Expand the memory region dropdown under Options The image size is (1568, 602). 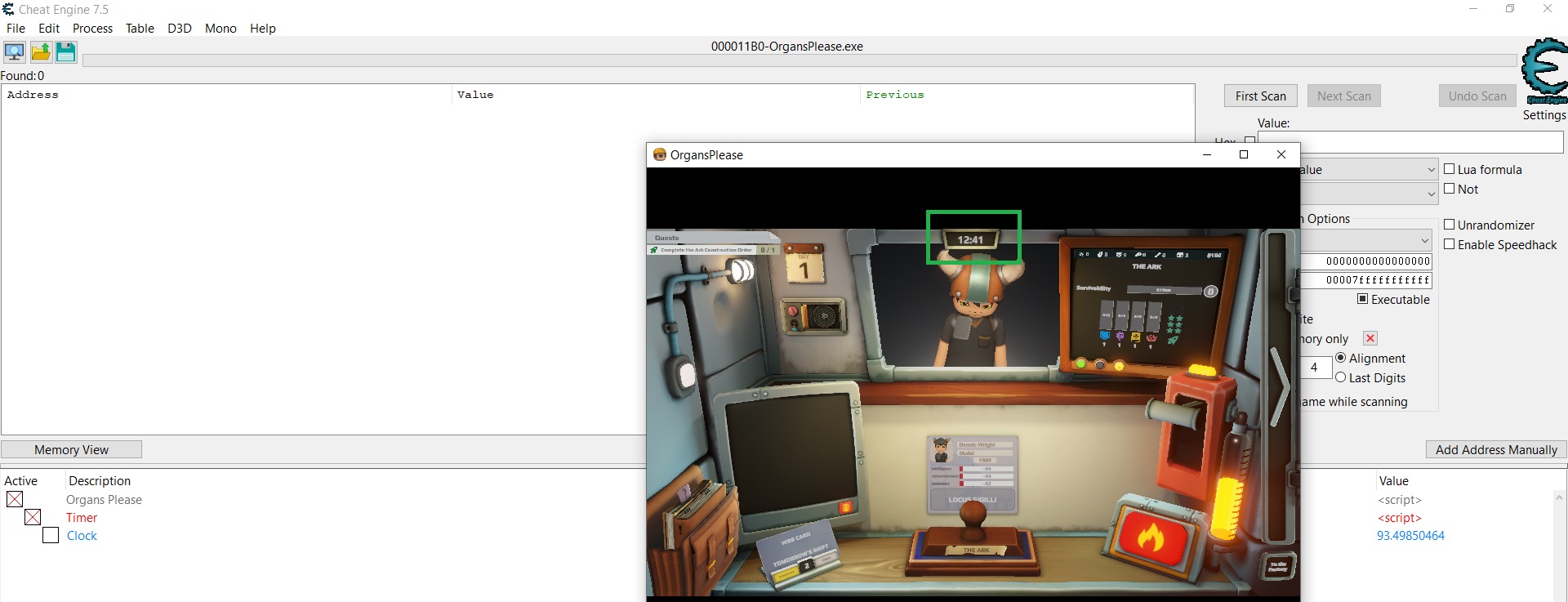tap(1366, 240)
